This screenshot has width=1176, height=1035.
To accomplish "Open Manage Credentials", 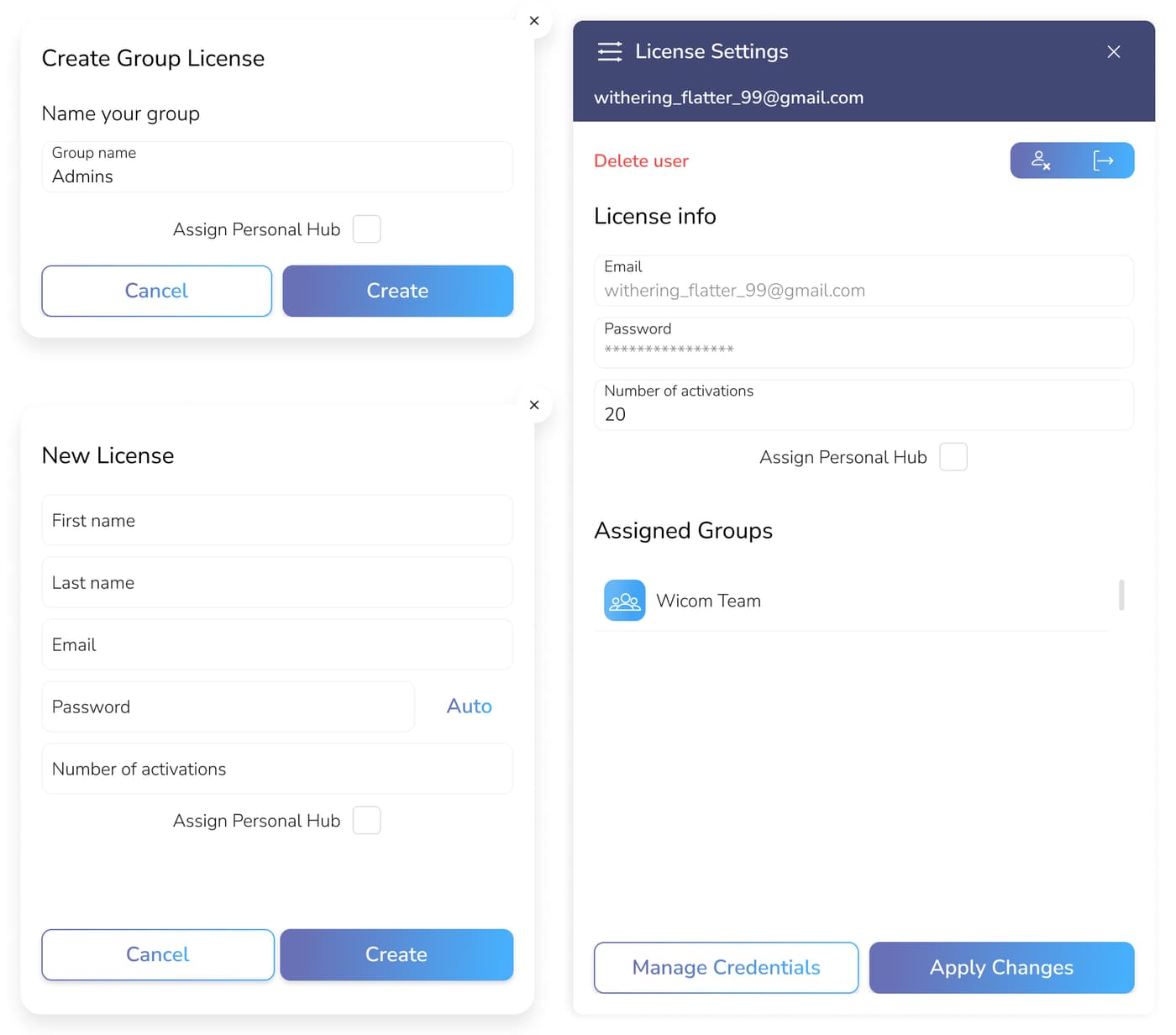I will pyautogui.click(x=726, y=968).
